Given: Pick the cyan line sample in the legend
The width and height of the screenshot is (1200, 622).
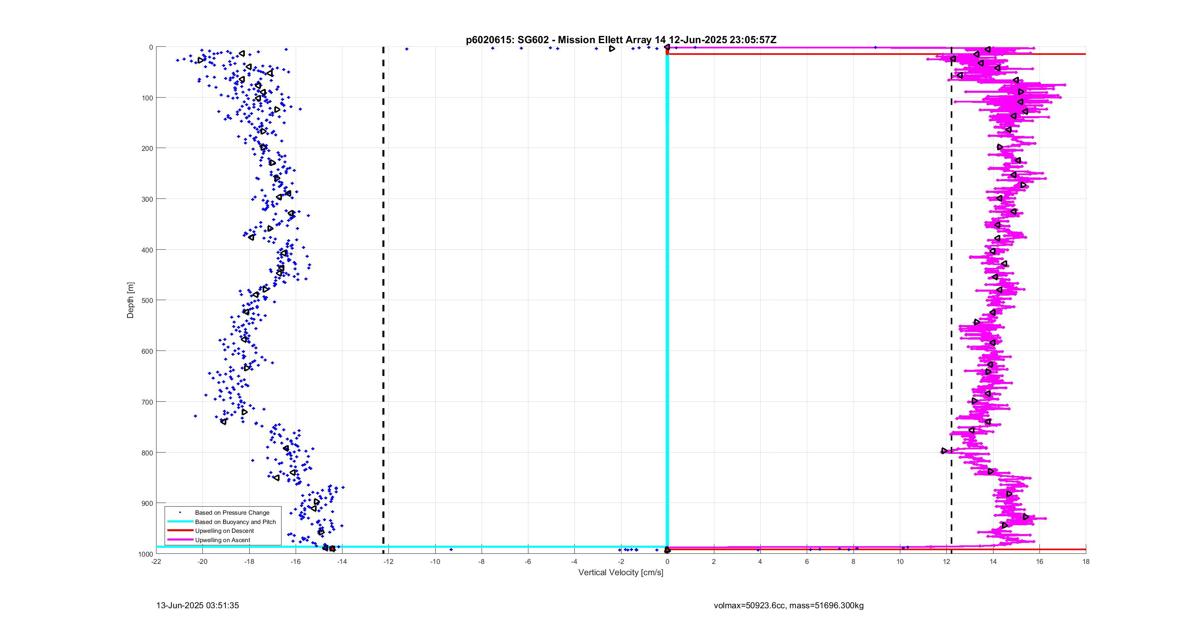Looking at the screenshot, I should 179,522.
